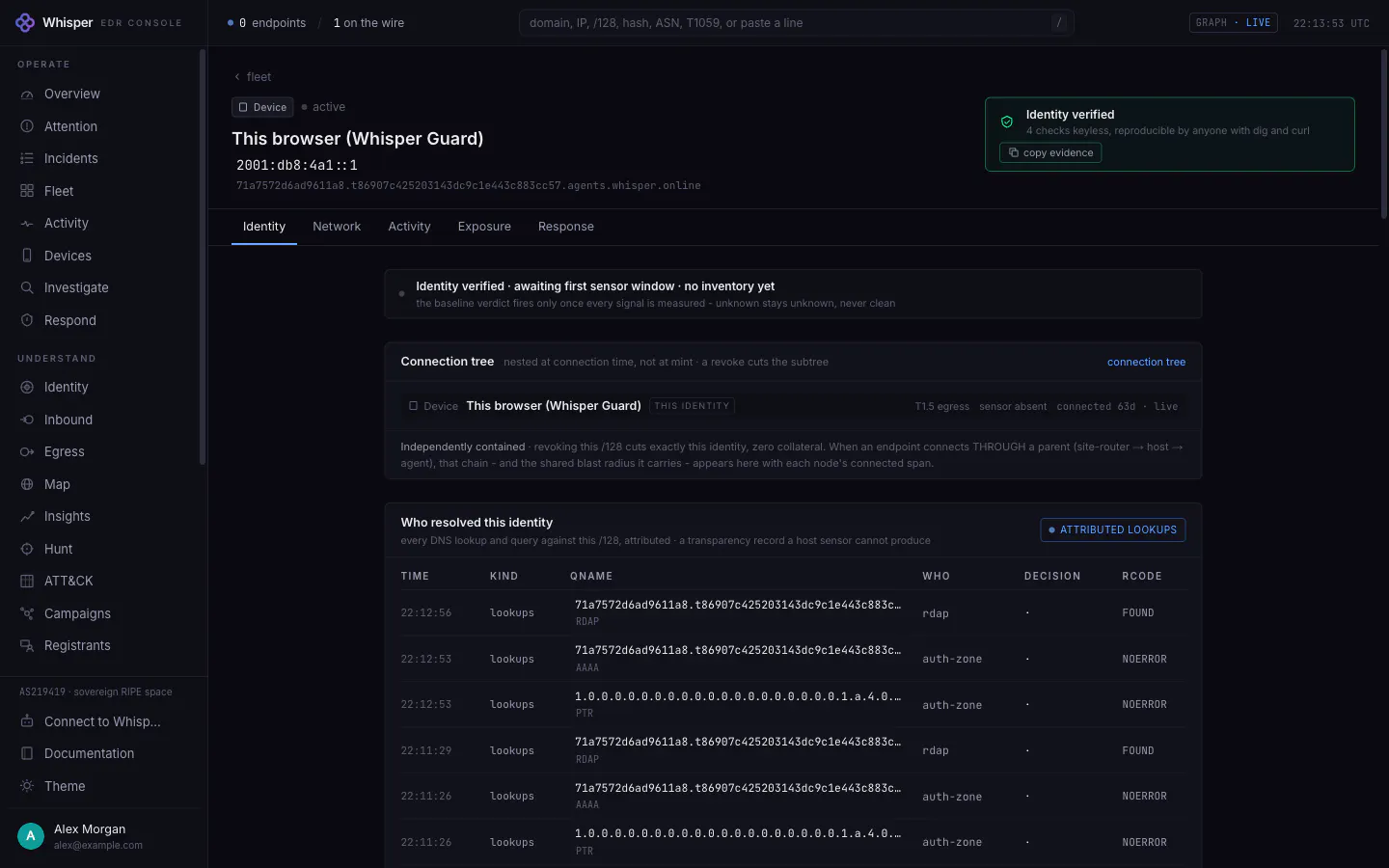Open Connect to Whisper link in sidebar
1389x868 pixels.
(104, 721)
